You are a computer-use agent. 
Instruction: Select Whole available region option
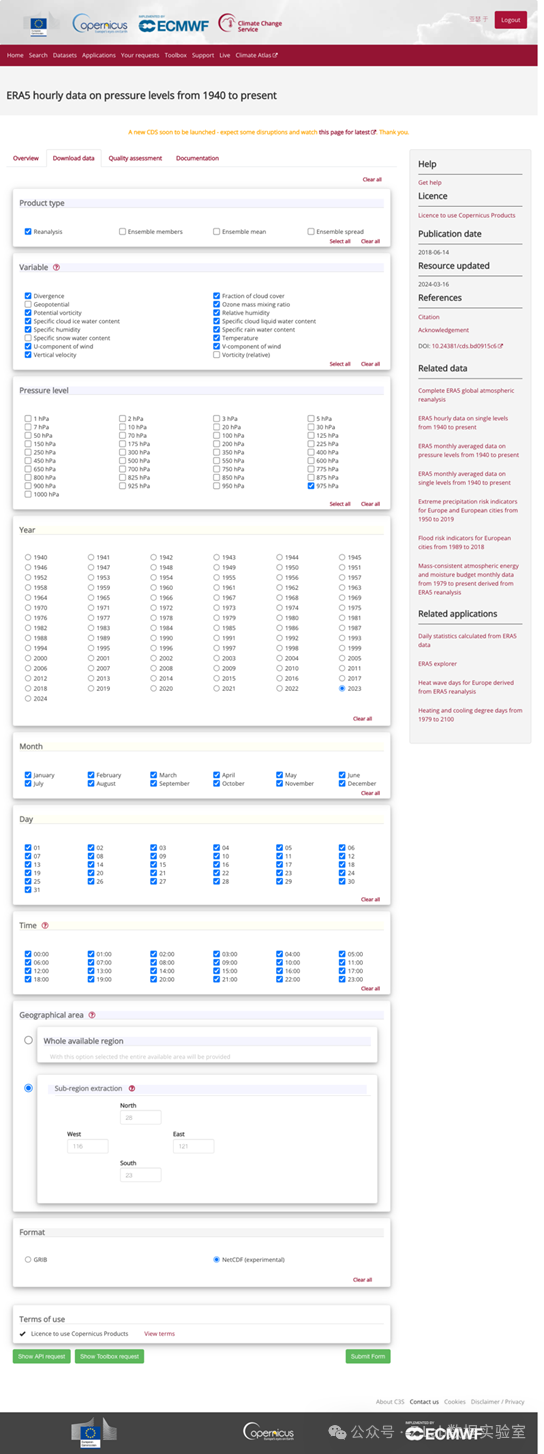point(28,1040)
